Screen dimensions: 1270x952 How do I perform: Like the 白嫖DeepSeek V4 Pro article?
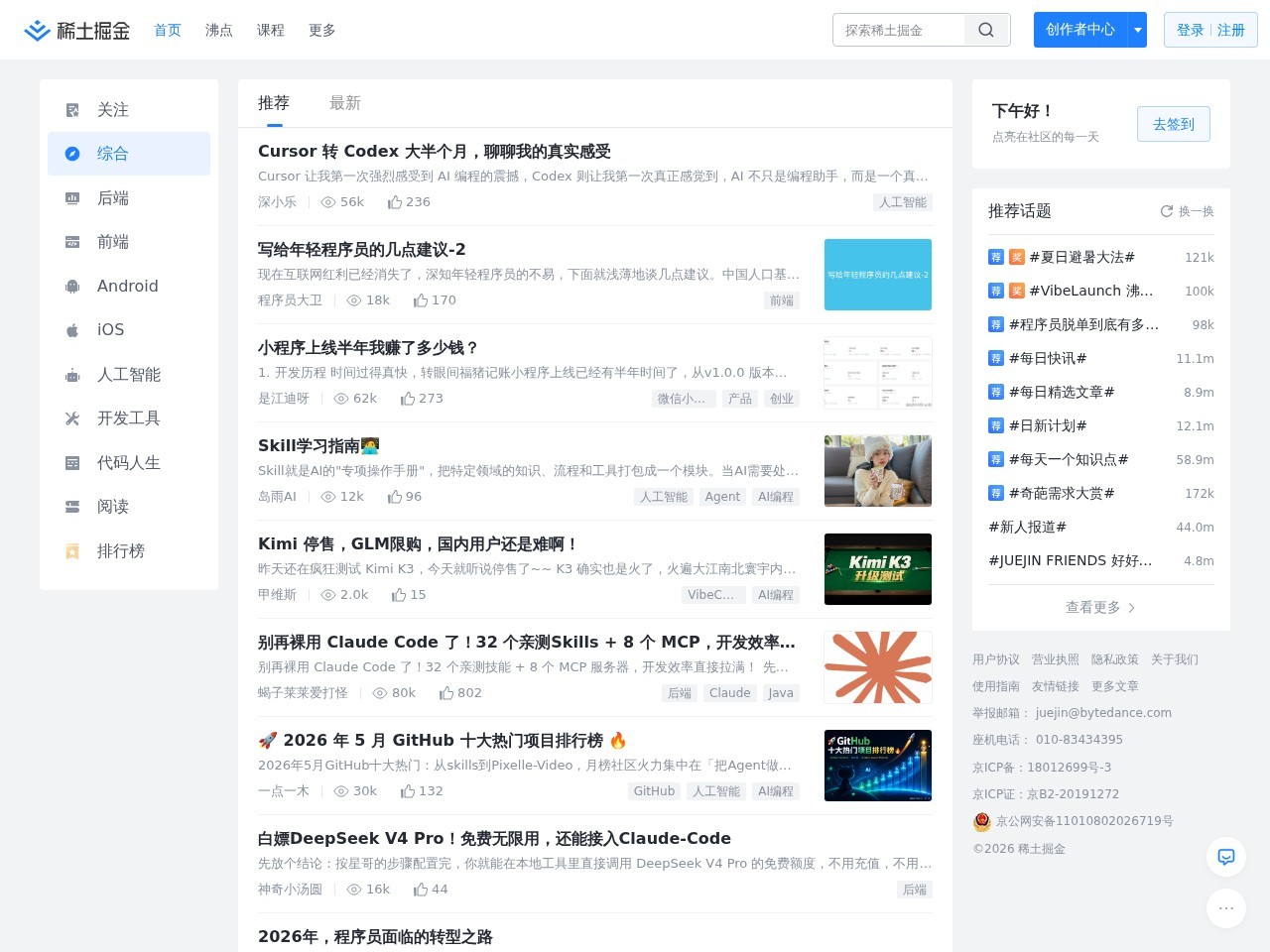421,890
